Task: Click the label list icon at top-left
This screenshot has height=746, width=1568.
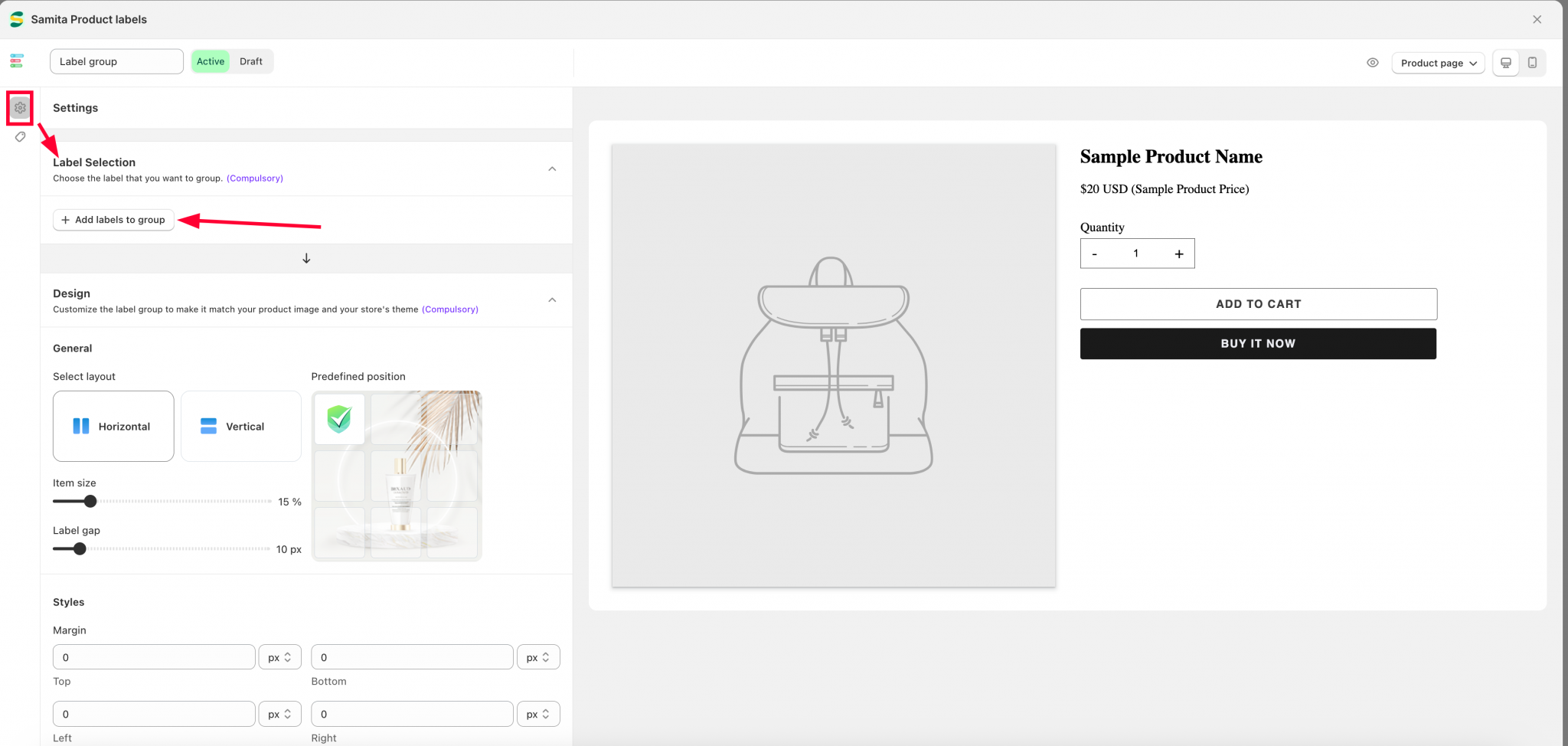Action: click(17, 61)
